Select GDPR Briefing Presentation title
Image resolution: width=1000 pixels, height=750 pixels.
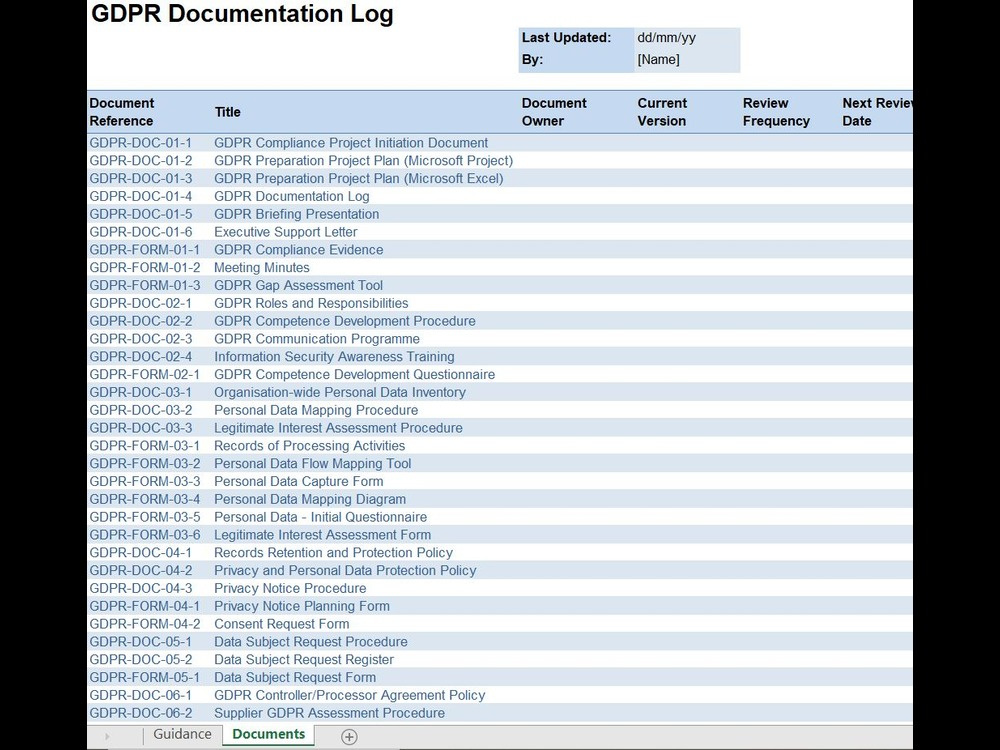pyautogui.click(x=297, y=214)
